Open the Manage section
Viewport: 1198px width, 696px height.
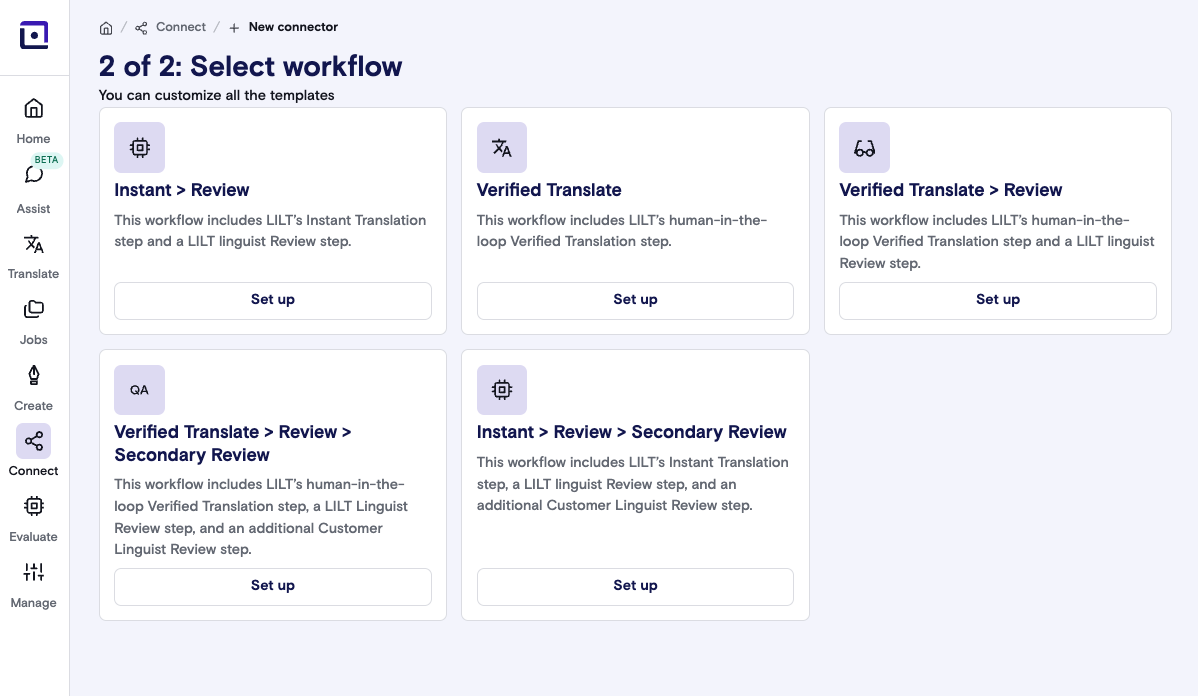pos(33,582)
